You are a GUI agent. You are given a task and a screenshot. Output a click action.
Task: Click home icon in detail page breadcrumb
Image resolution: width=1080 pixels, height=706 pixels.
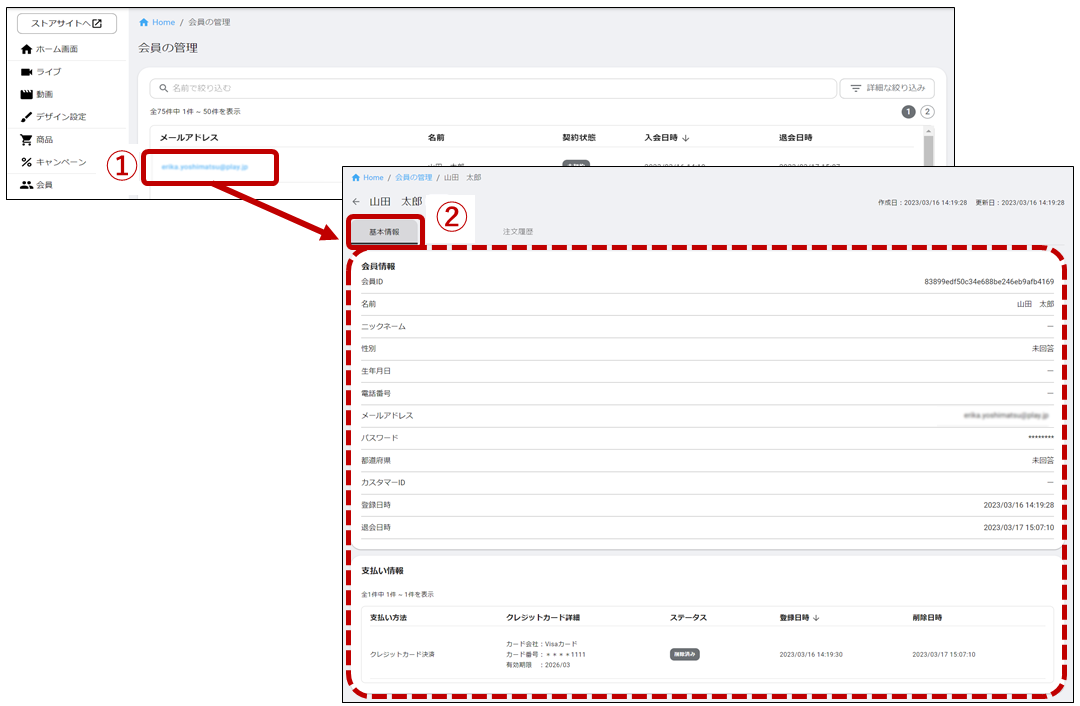click(356, 178)
